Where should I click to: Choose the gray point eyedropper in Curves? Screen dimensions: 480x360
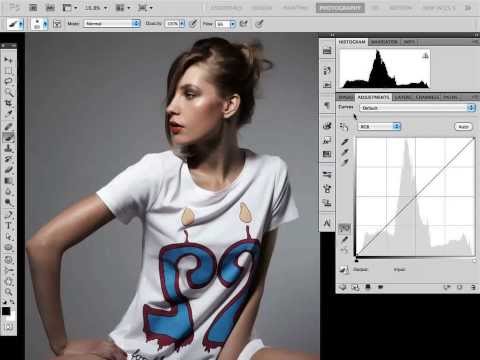345,152
